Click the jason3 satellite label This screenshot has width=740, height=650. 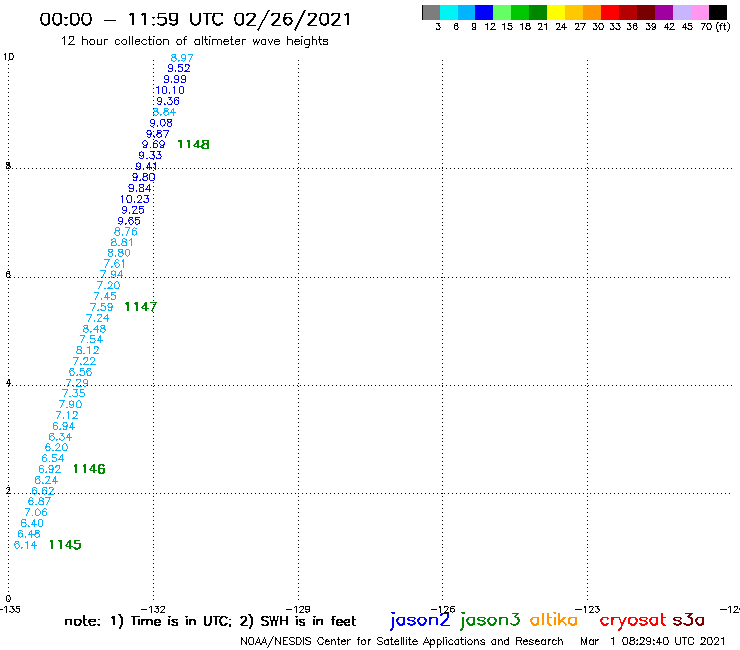click(490, 620)
